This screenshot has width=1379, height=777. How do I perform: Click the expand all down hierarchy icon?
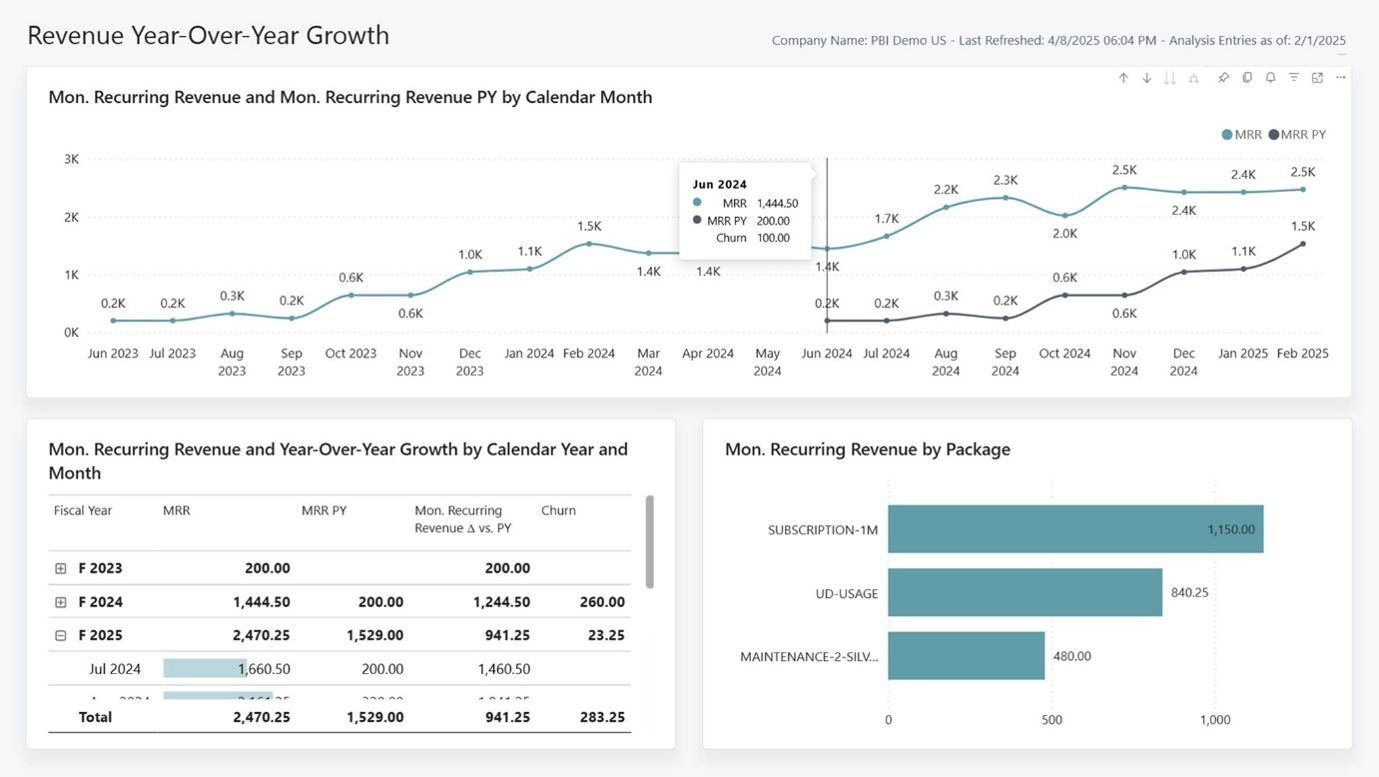coord(1194,78)
